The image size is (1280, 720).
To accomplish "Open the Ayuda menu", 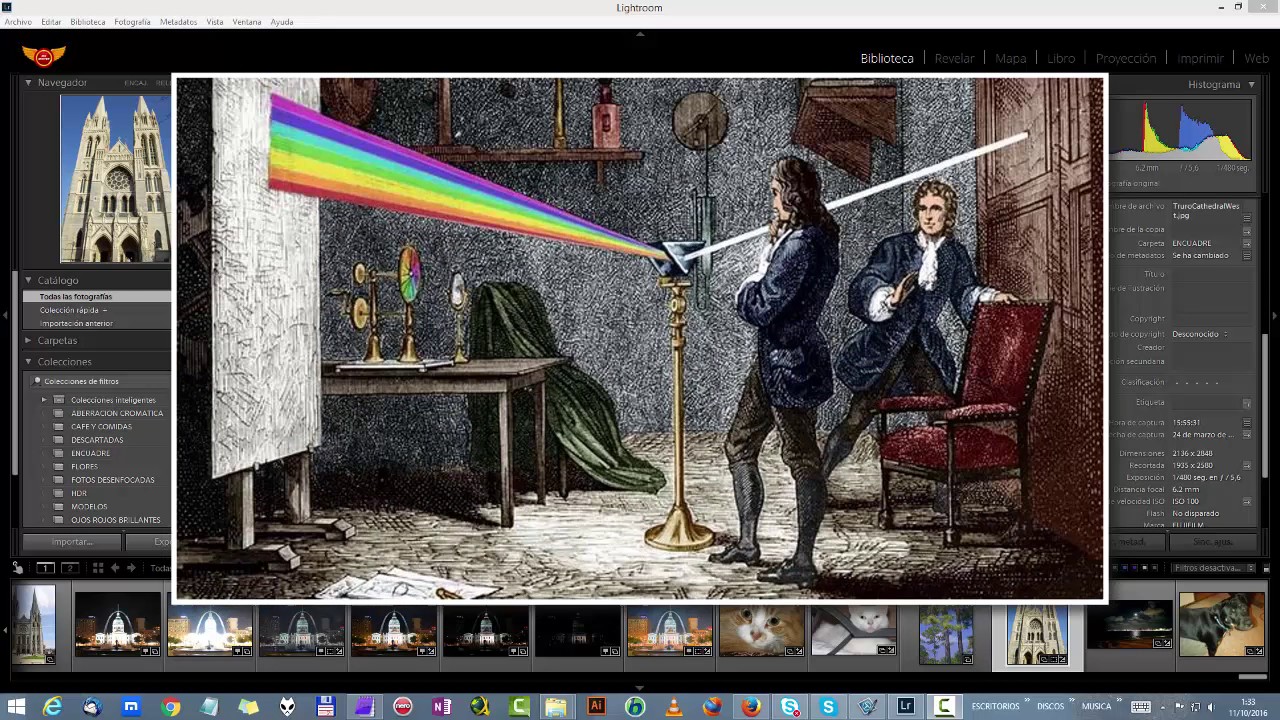I will tap(282, 22).
